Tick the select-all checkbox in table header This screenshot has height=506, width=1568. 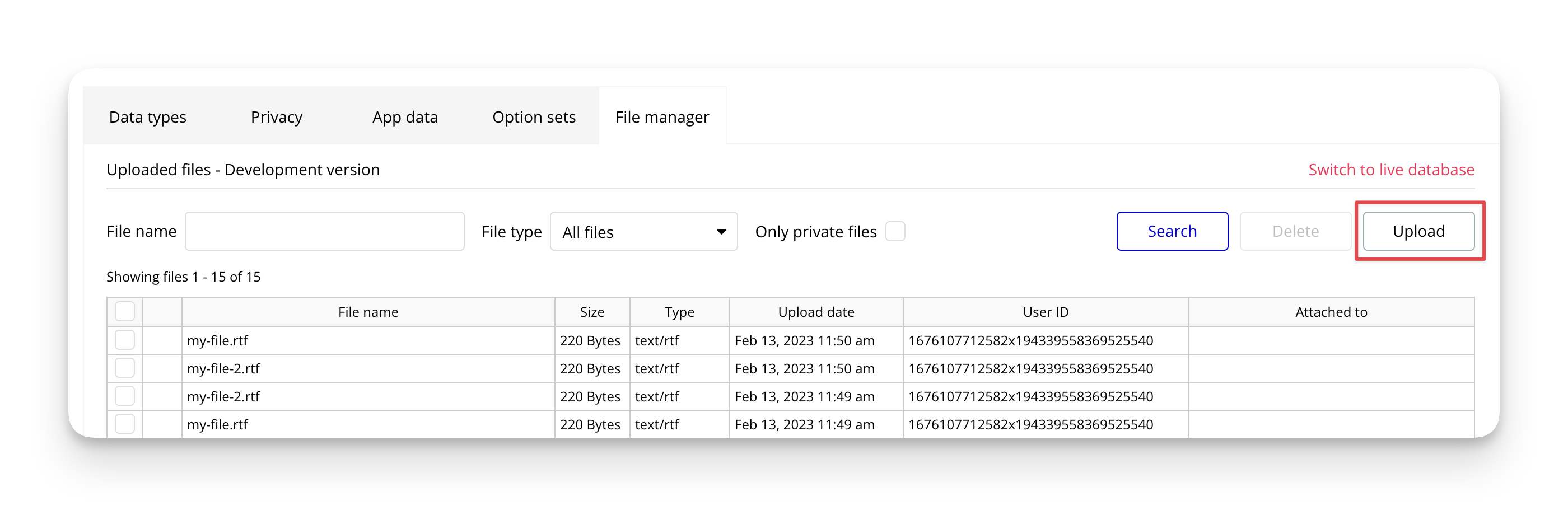click(125, 311)
